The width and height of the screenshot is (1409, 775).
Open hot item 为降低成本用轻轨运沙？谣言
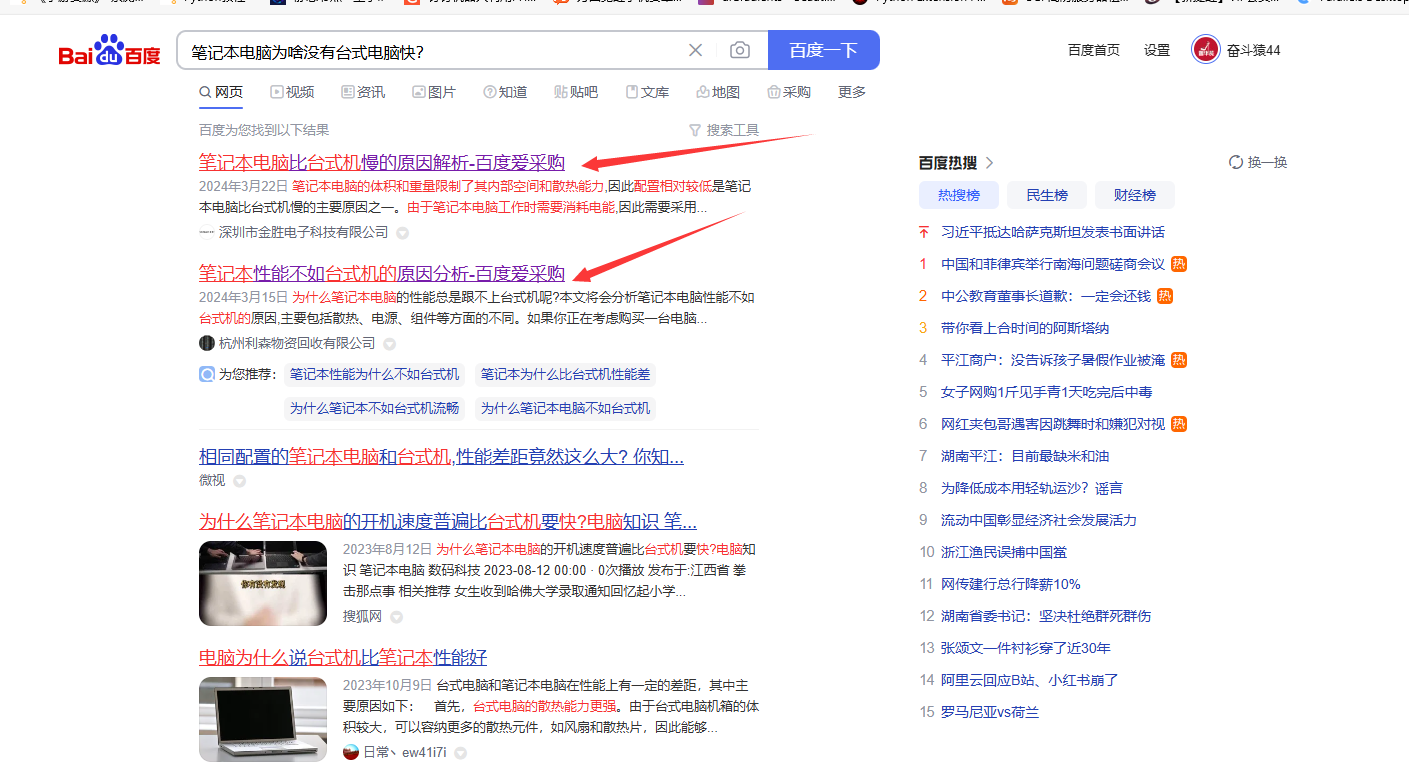[x=1032, y=488]
